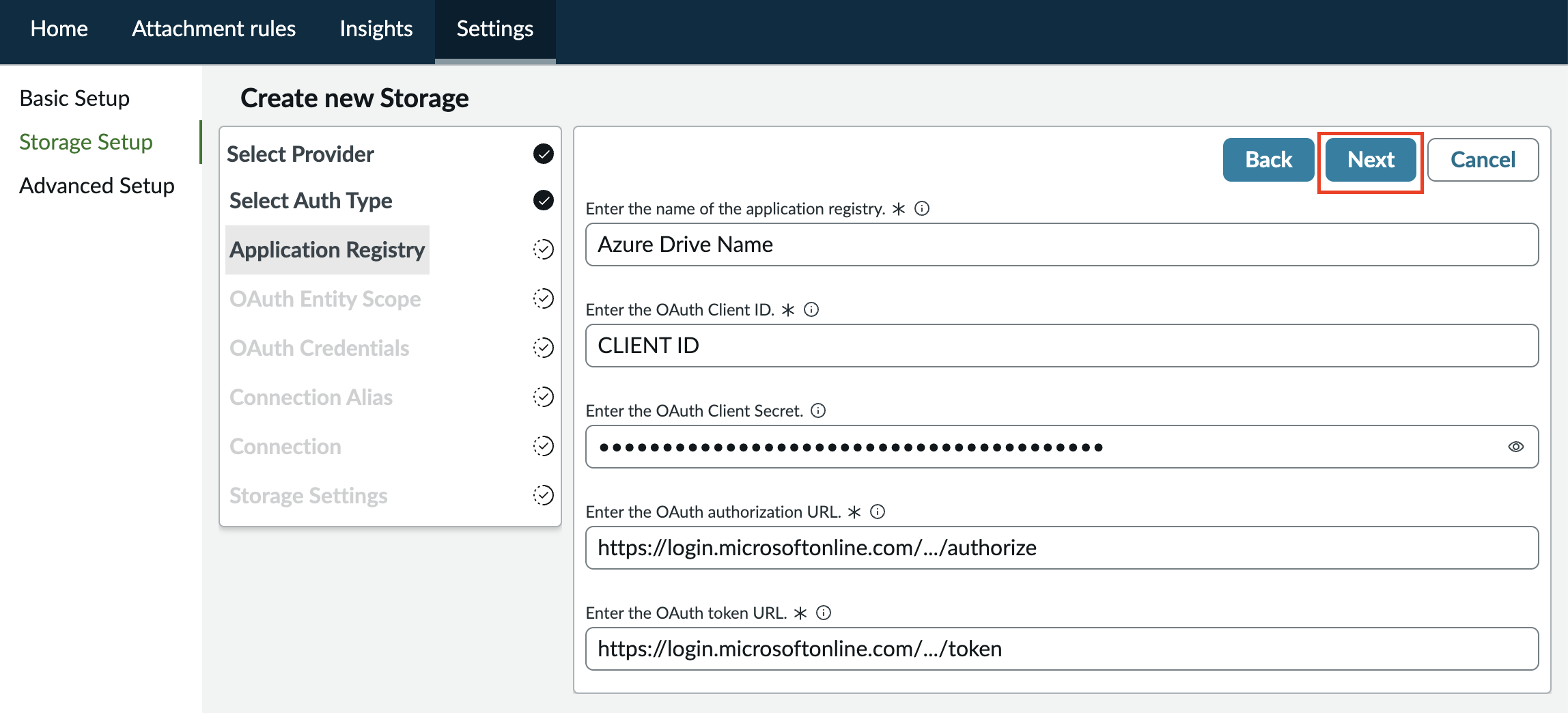
Task: Focus the OAuth Client Secret field
Action: tap(1062, 447)
